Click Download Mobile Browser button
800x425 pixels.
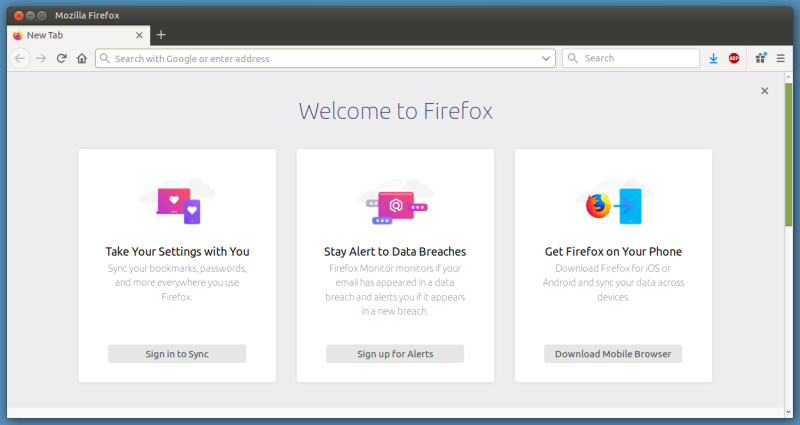[x=613, y=354]
